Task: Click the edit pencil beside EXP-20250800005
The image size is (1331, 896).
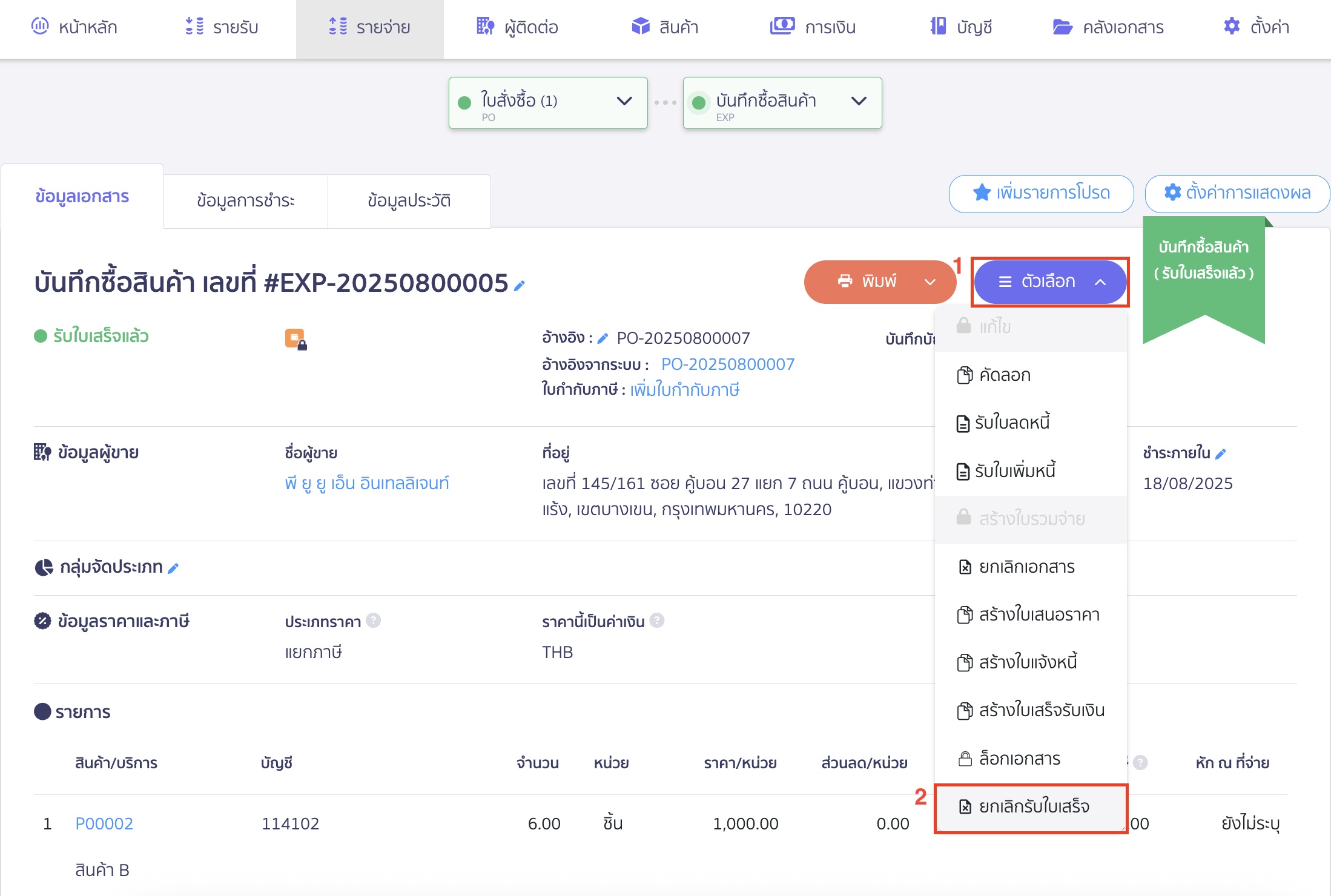Action: (520, 287)
